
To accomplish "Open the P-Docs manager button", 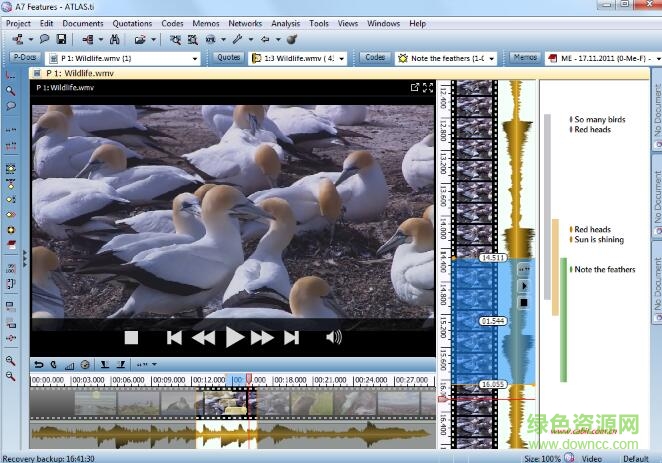I will (24, 58).
